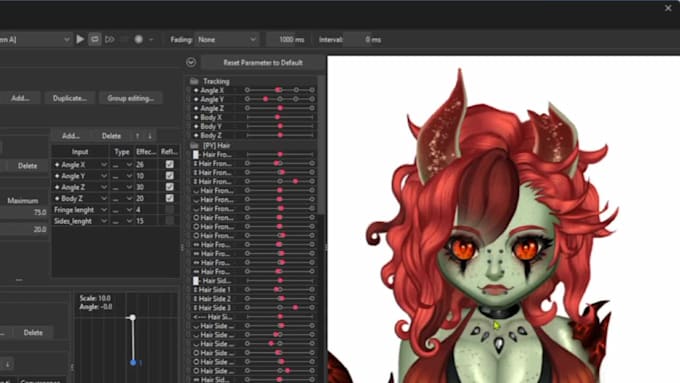This screenshot has width=680, height=383.
Task: Click the Hair Side 1 parameter icon
Action: (195, 290)
